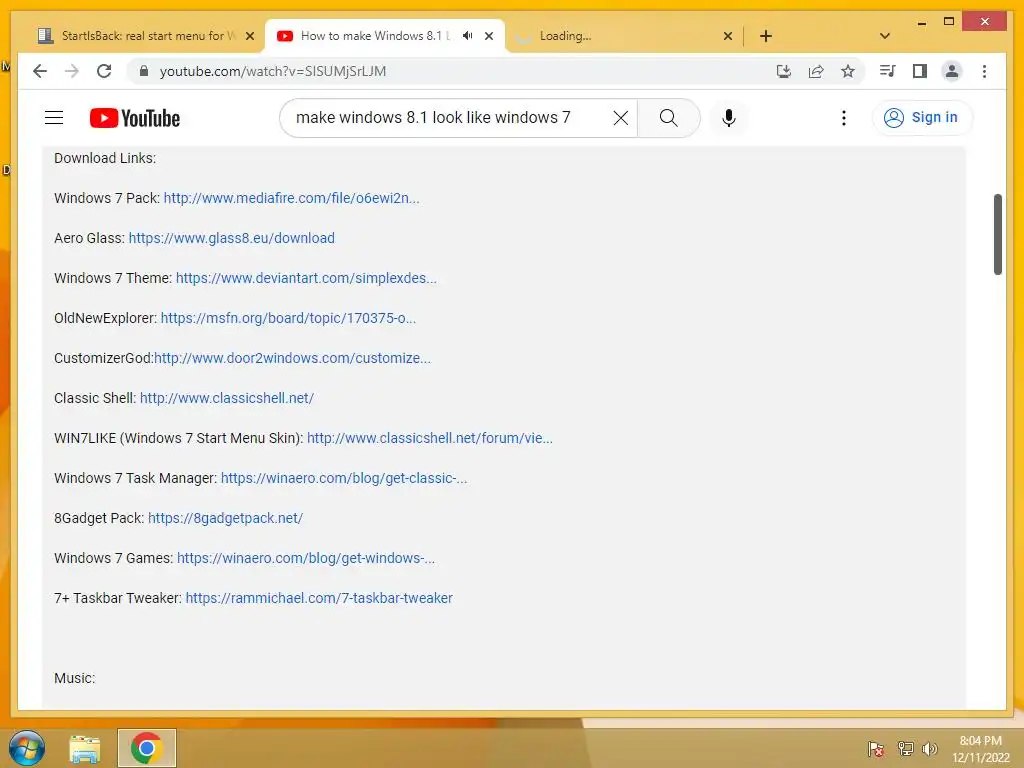Go to YouTube home via logo

[x=135, y=118]
